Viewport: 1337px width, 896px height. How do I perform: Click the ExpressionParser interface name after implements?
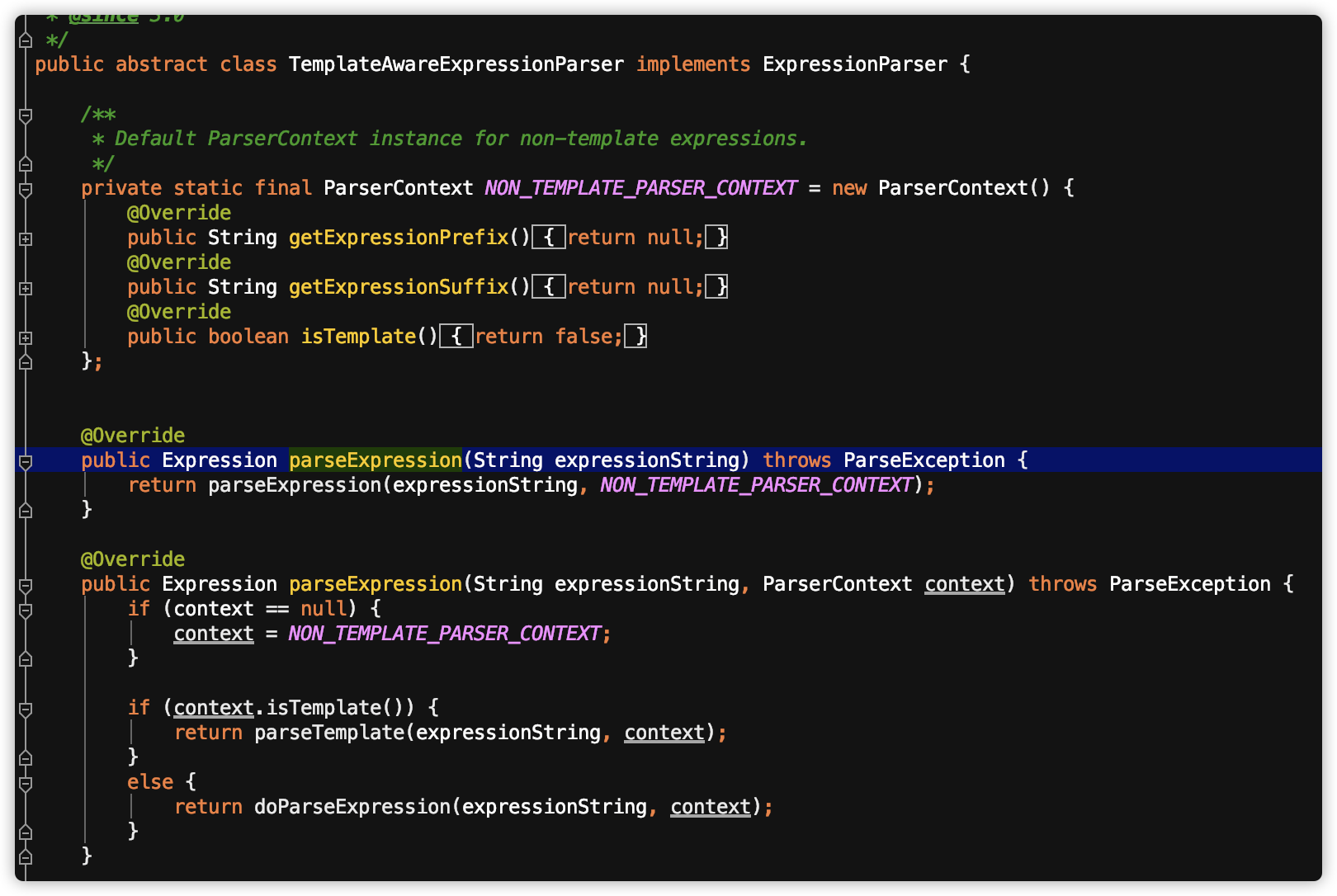(x=855, y=64)
